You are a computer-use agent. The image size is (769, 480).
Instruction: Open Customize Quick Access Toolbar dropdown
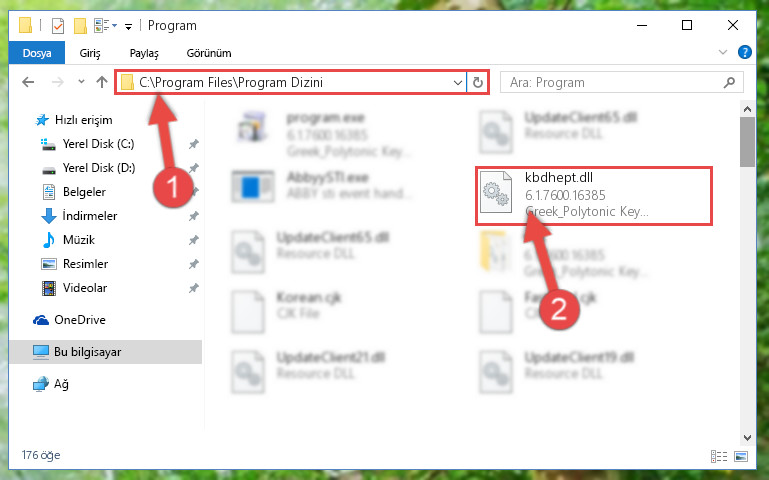click(x=128, y=26)
